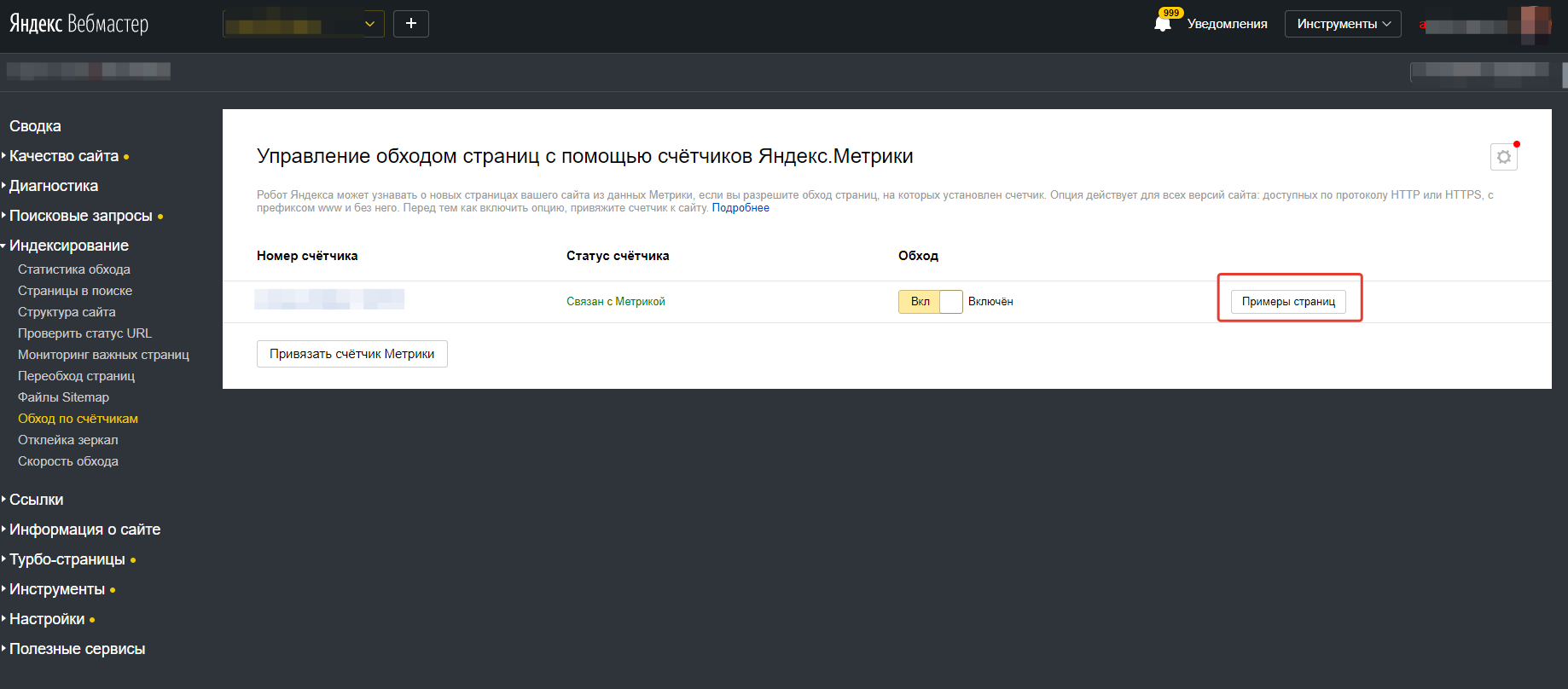1568x689 pixels.
Task: Click the user avatar in header
Action: pyautogui.click(x=1535, y=24)
